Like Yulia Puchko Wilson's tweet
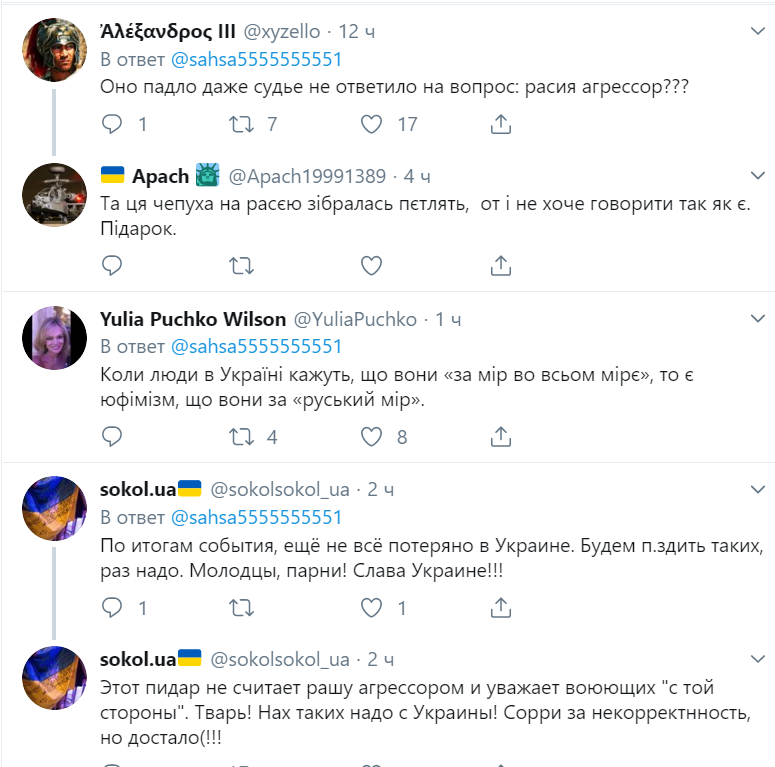Viewport: 775px width, 767px height. click(372, 436)
